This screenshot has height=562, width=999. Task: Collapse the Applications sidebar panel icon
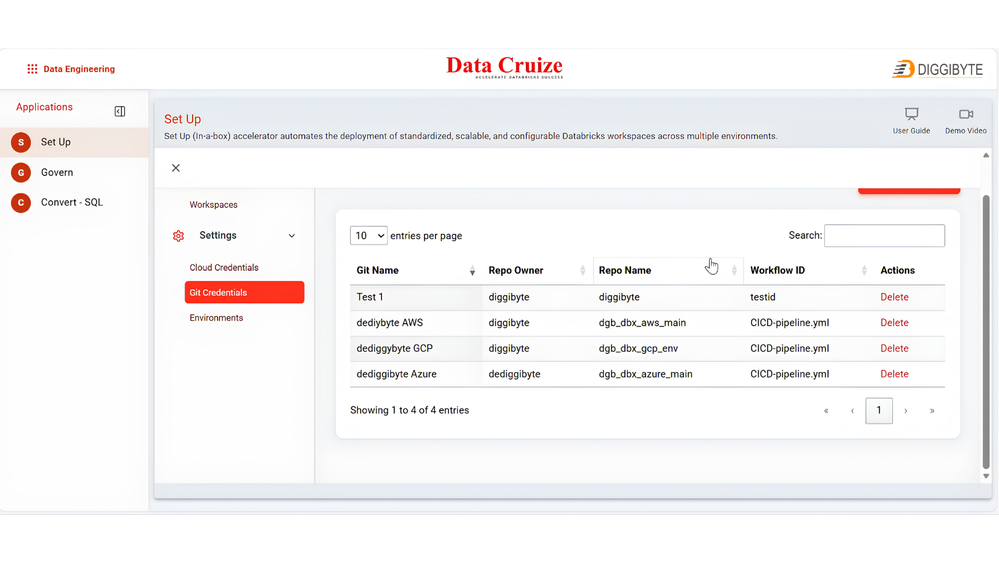[x=120, y=112]
